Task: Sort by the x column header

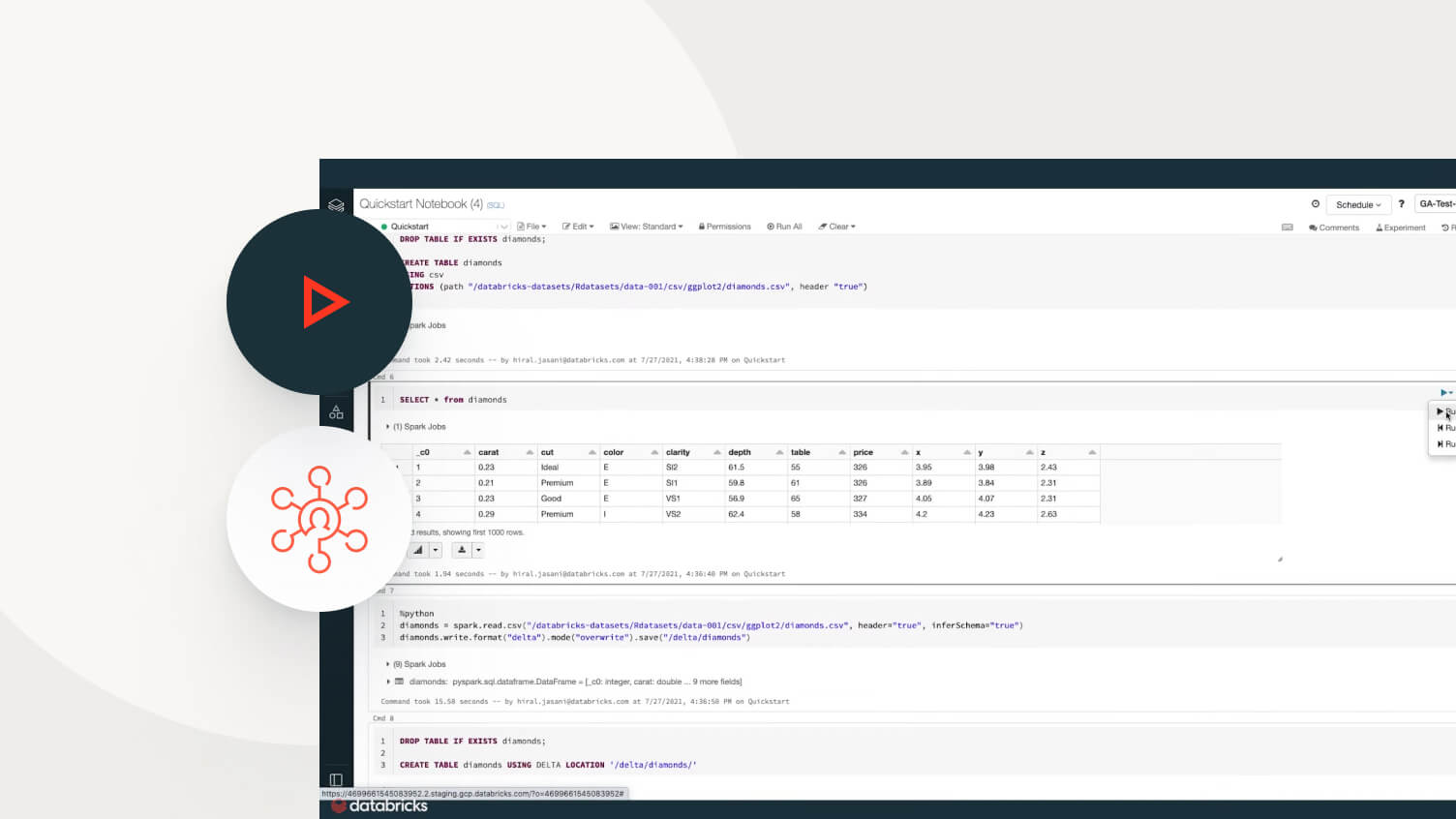Action: [x=943, y=452]
